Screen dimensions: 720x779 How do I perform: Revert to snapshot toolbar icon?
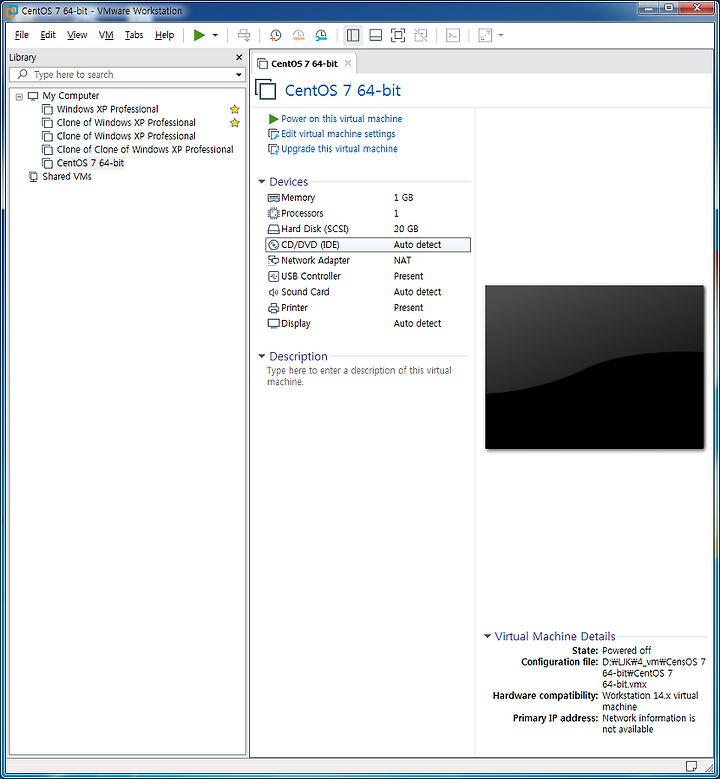click(x=298, y=35)
